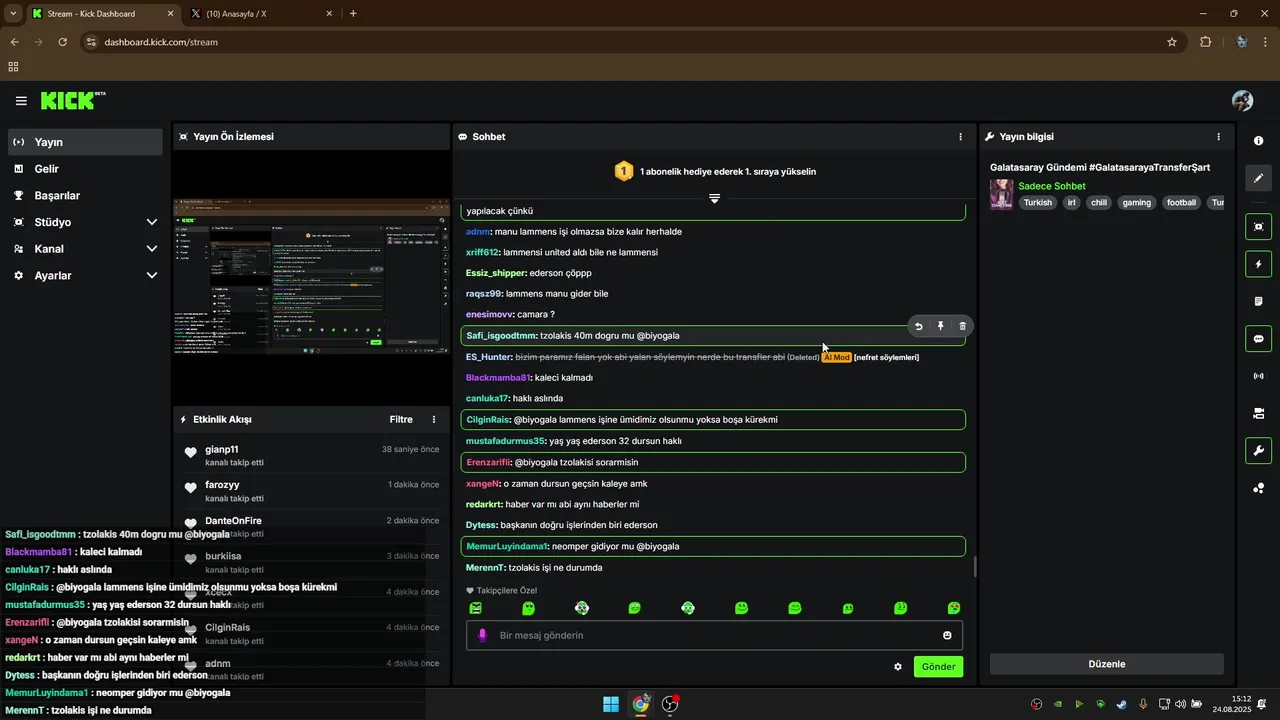This screenshot has width=1280, height=720.
Task: Click the purple microphone icon in the message box
Action: pyautogui.click(x=482, y=635)
